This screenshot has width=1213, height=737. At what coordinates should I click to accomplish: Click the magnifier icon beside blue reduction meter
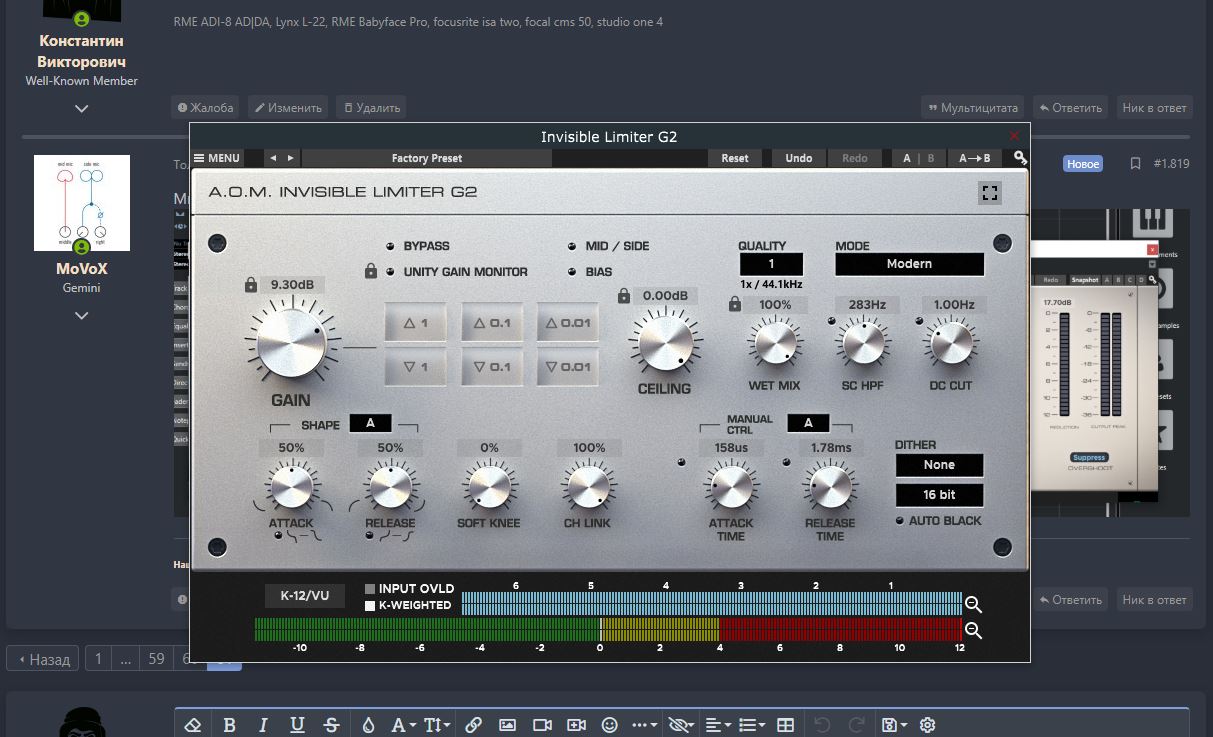pyautogui.click(x=973, y=604)
